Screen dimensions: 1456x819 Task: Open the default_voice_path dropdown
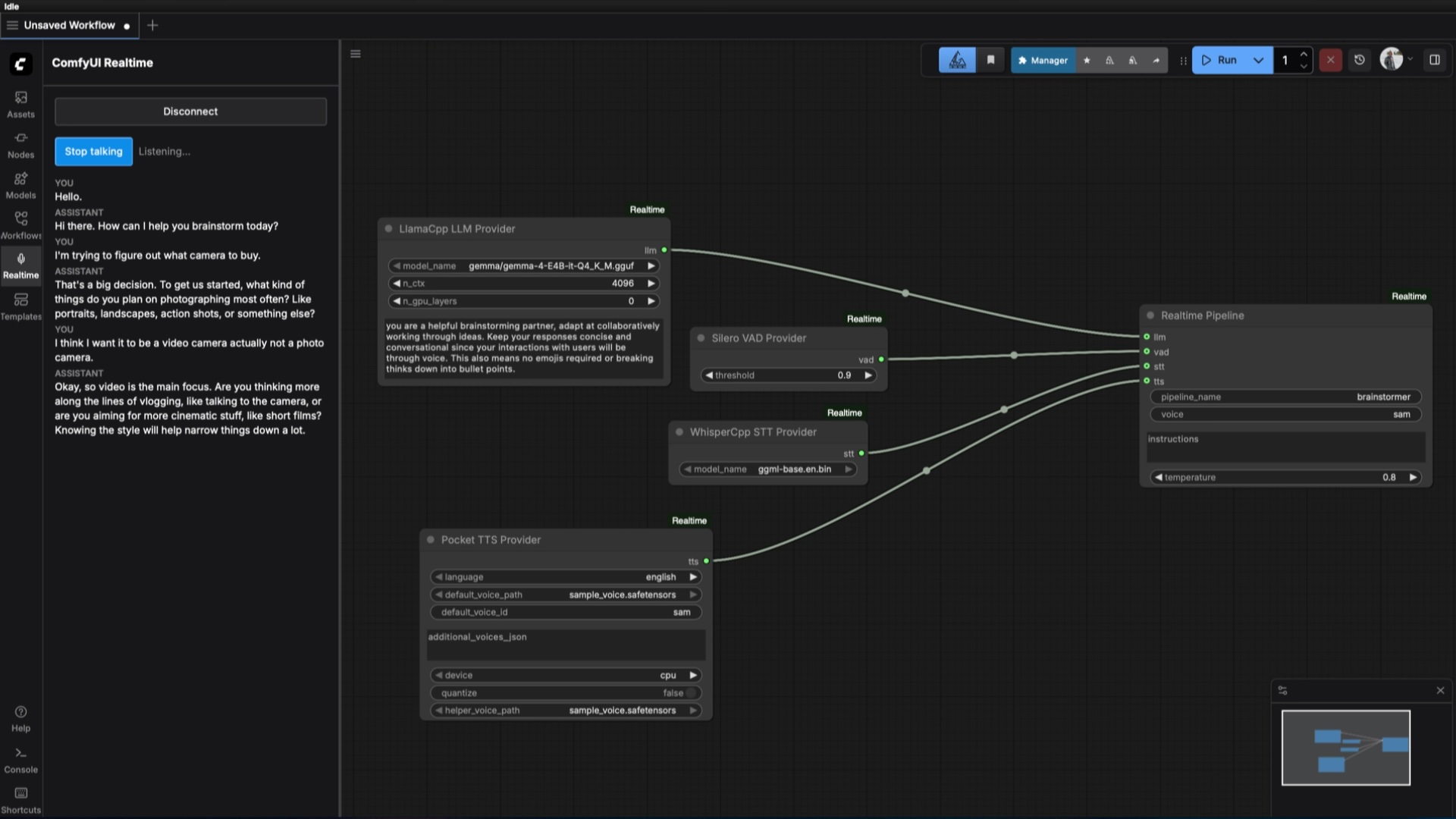pos(565,595)
